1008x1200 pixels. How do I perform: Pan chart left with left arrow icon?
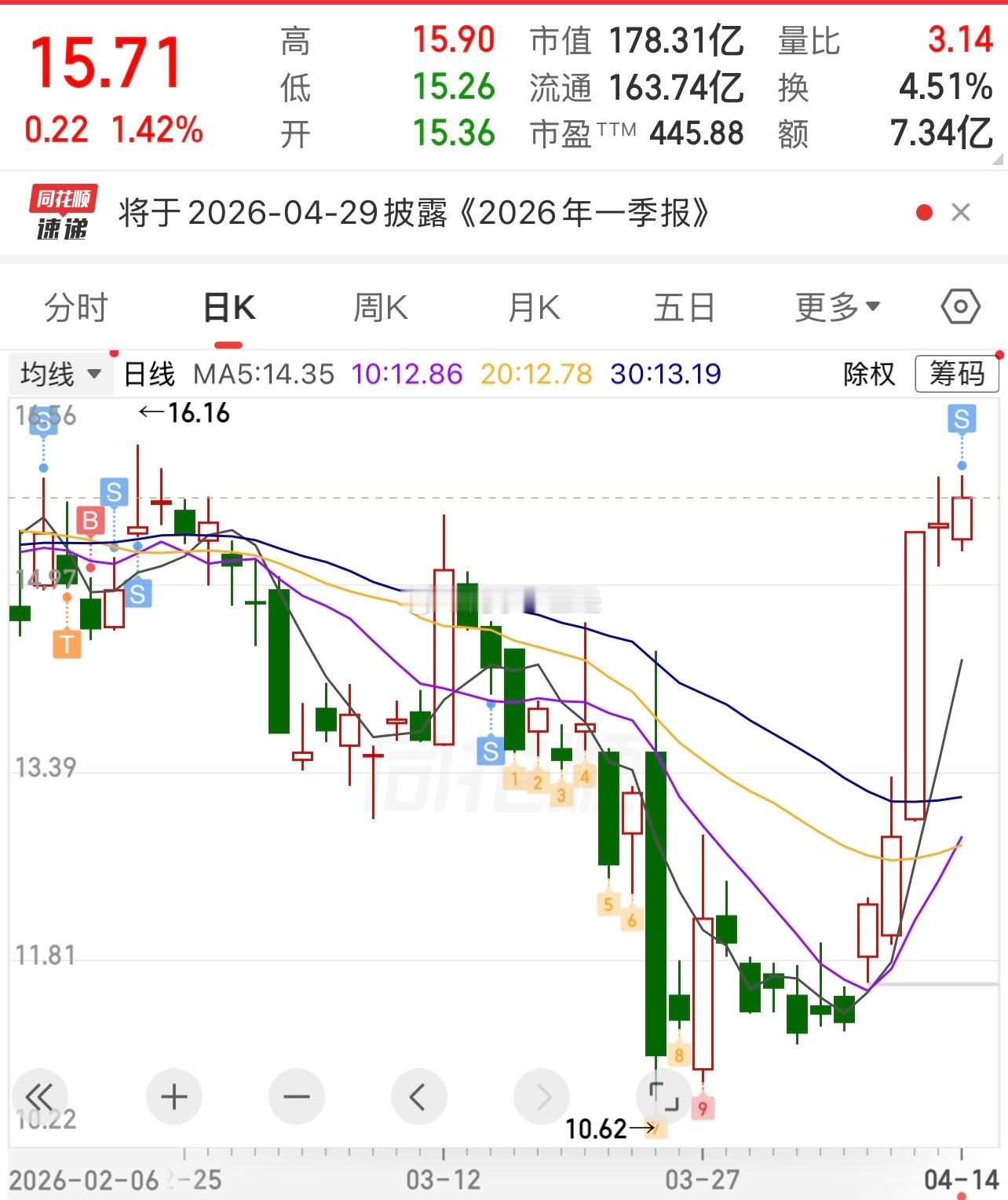point(418,1096)
